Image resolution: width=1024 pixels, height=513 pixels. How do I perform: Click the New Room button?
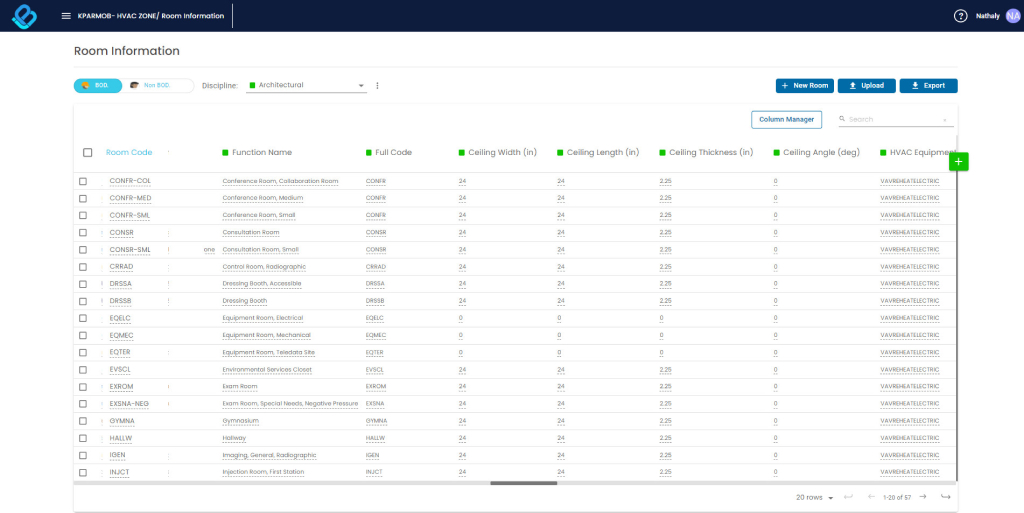(804, 86)
